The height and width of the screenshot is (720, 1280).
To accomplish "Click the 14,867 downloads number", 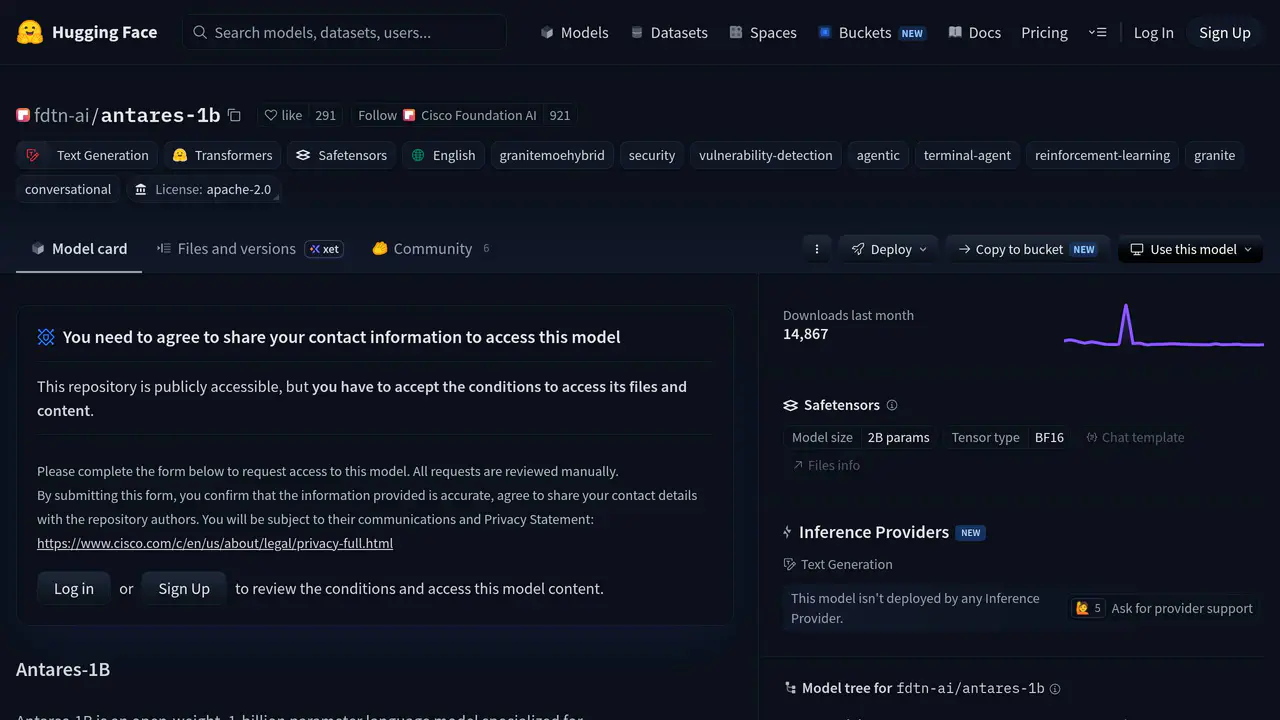I will coord(805,334).
